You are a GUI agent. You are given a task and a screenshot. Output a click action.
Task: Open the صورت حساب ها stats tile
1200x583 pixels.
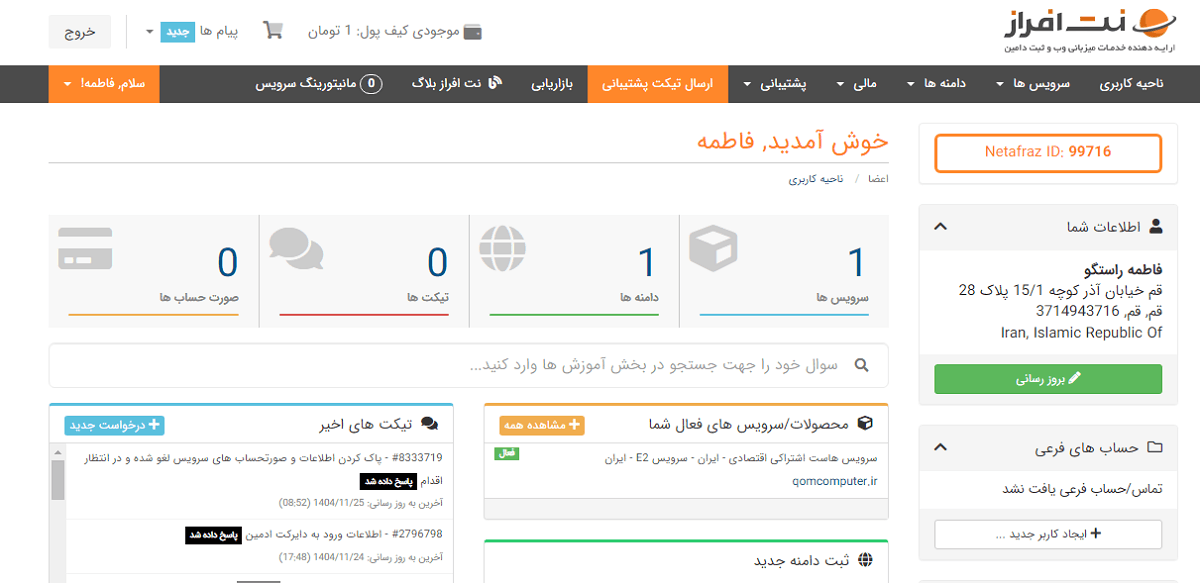point(153,271)
